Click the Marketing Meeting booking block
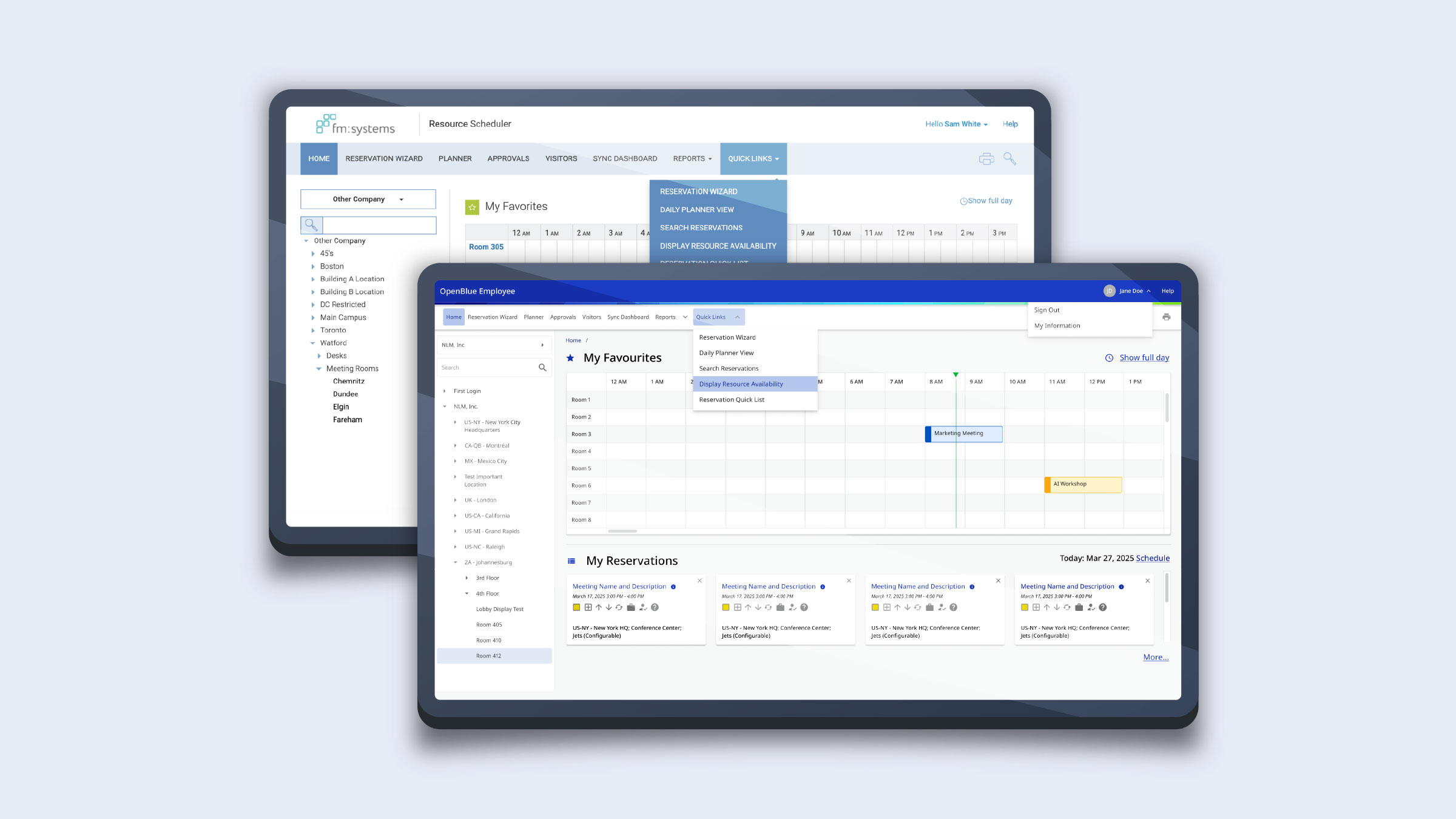The image size is (1456, 819). (963, 434)
